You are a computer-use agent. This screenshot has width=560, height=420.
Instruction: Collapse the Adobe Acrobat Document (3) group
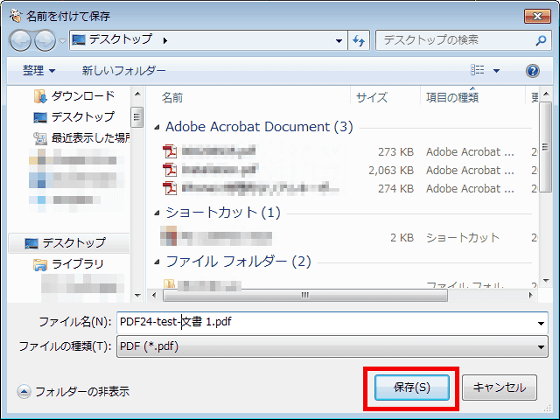tap(157, 127)
